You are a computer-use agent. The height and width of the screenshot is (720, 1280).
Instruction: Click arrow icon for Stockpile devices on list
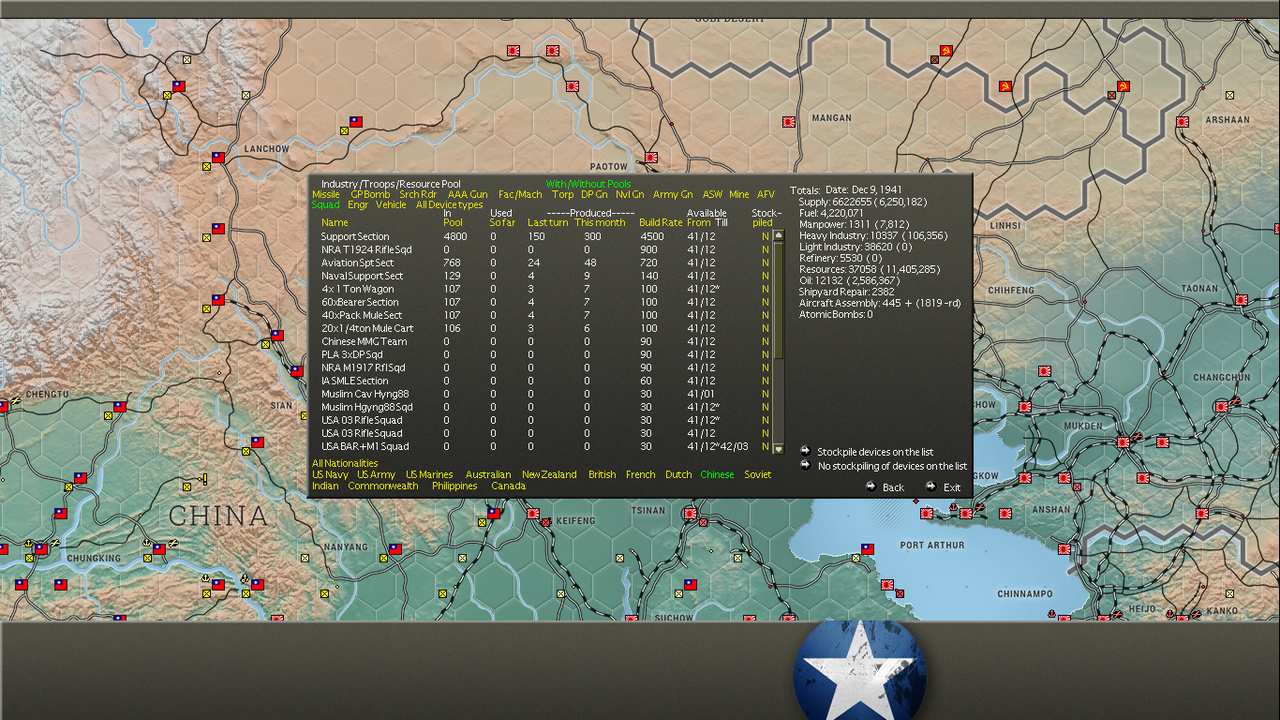(x=805, y=451)
